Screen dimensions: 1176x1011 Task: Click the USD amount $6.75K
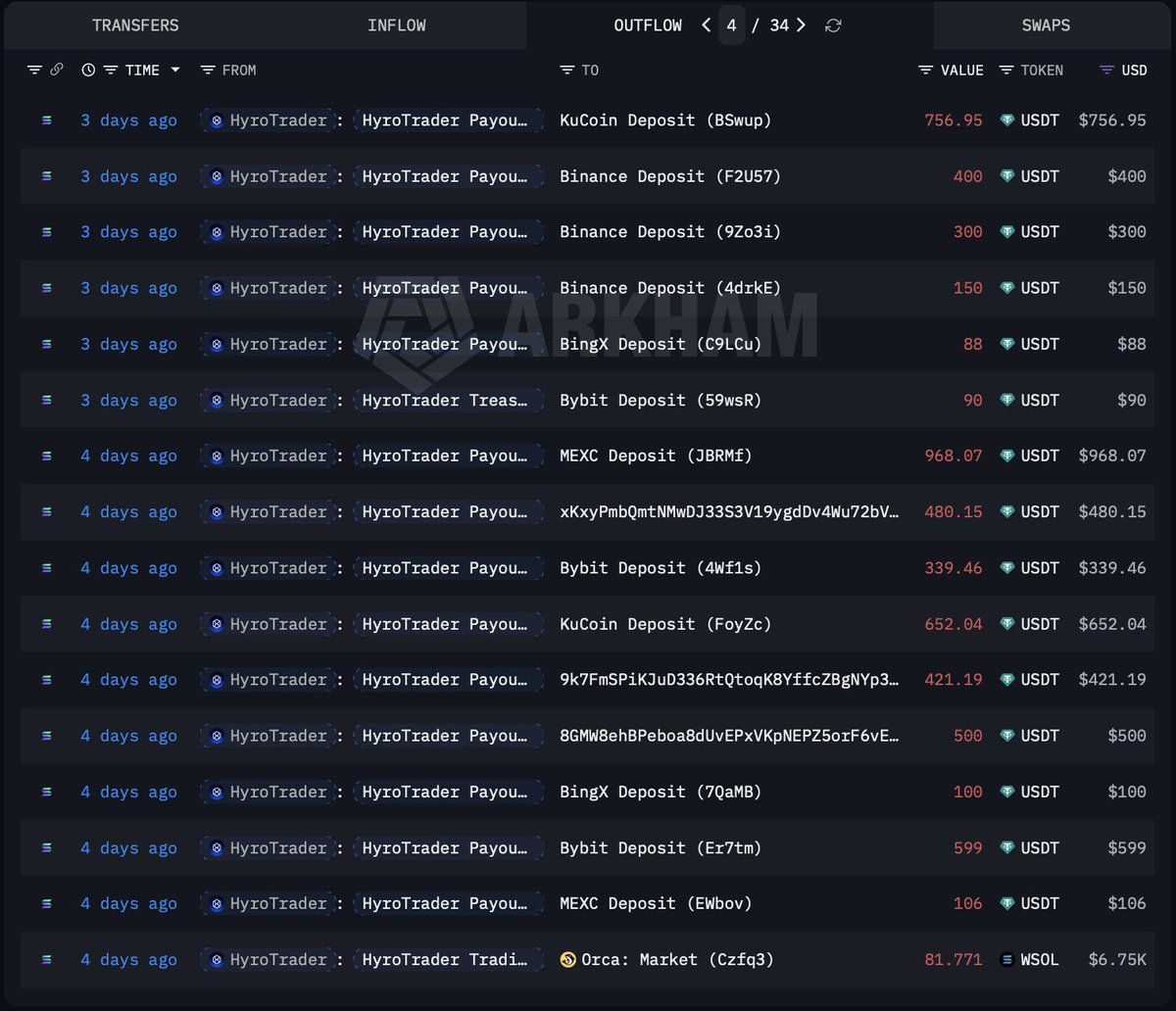tap(1117, 959)
